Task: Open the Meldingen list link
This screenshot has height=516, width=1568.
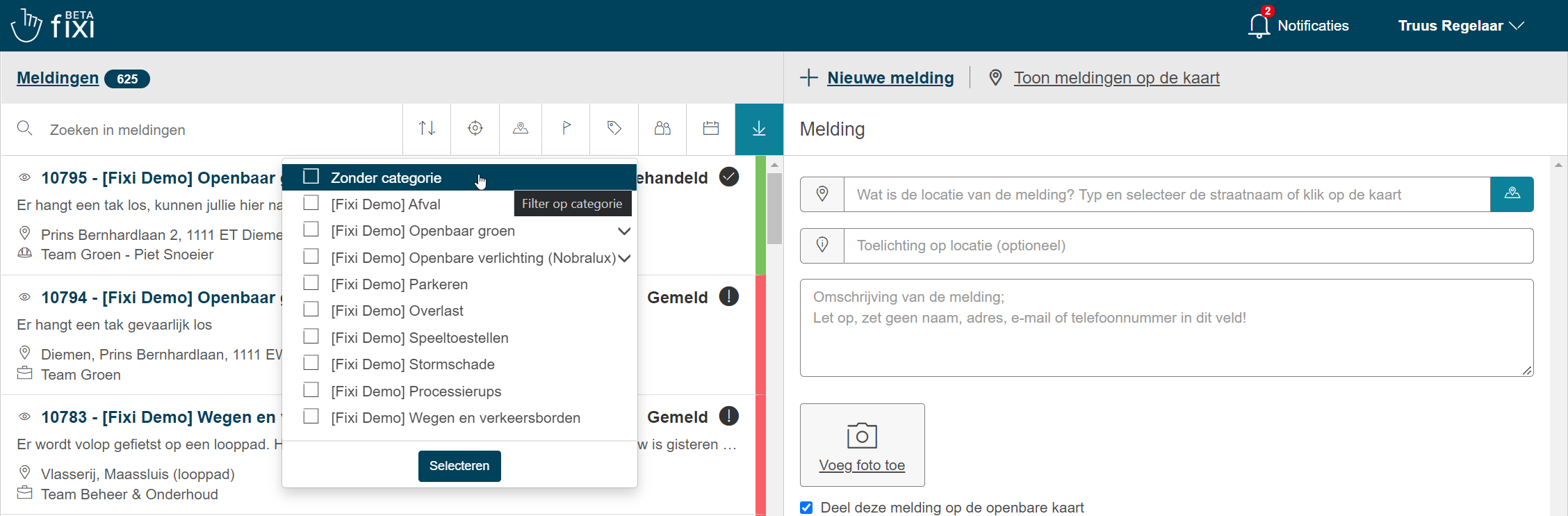Action: tap(58, 78)
